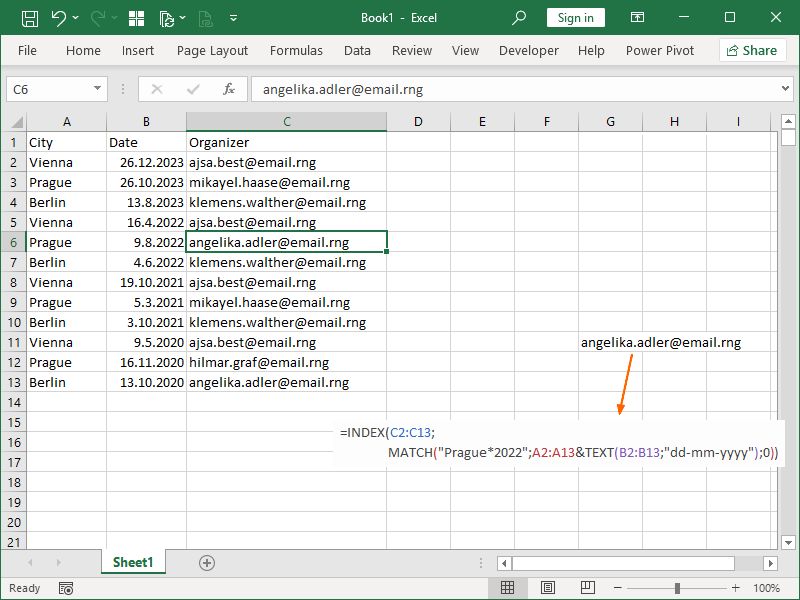Click date cell 26.10.2023
The image size is (800, 600).
click(x=146, y=183)
